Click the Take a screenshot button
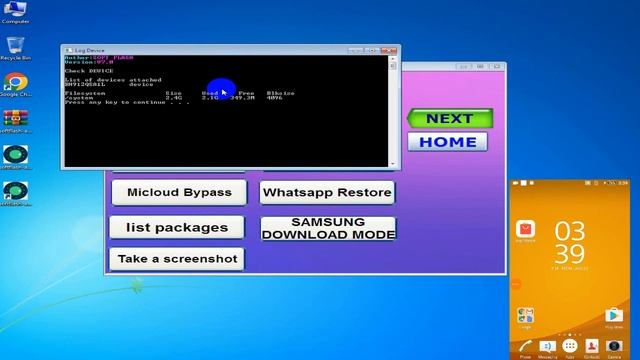This screenshot has height=360, width=640. 177,259
